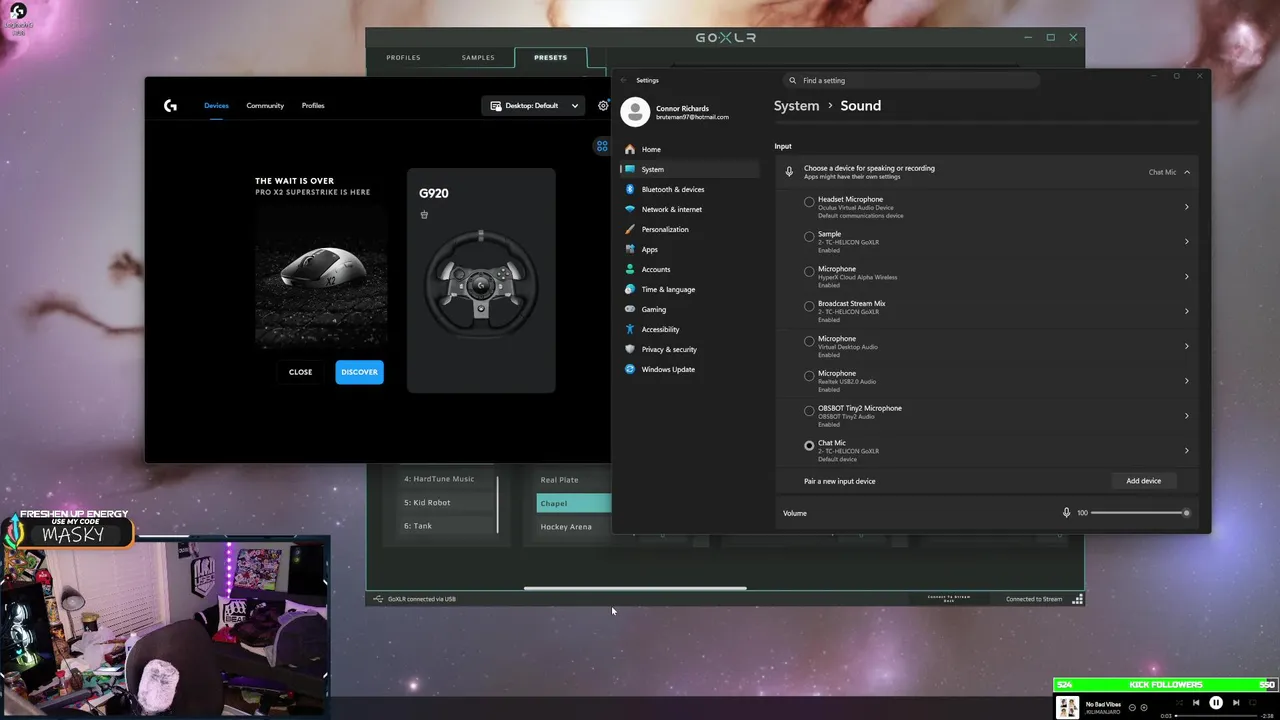Select the G920 racing wheel device card
The image size is (1280, 720).
click(481, 281)
